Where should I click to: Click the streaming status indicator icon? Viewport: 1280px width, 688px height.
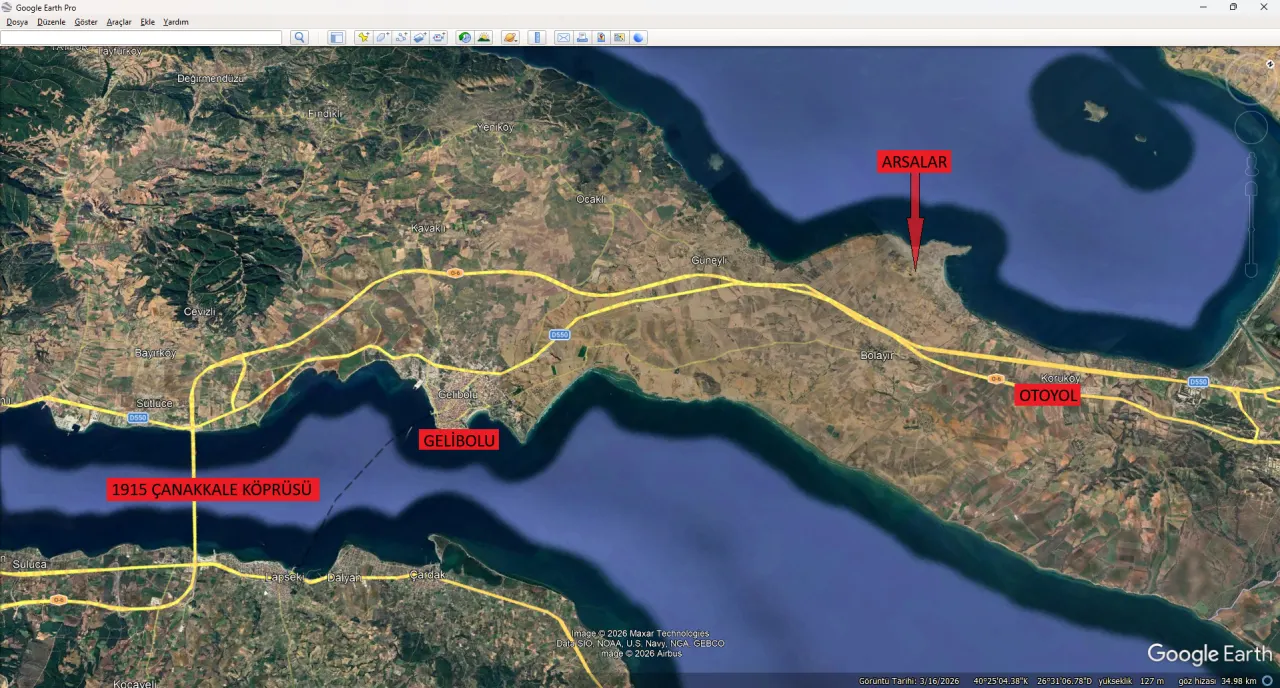click(1267, 681)
